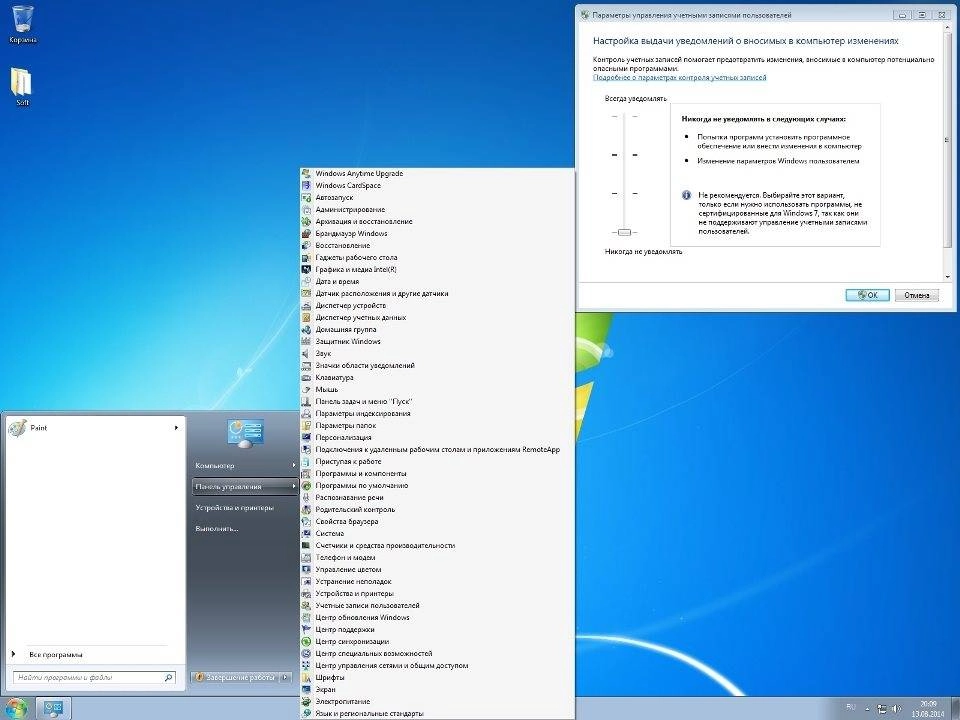Open the Recycle Bin desktop icon
The height and width of the screenshot is (720, 960).
tap(22, 24)
